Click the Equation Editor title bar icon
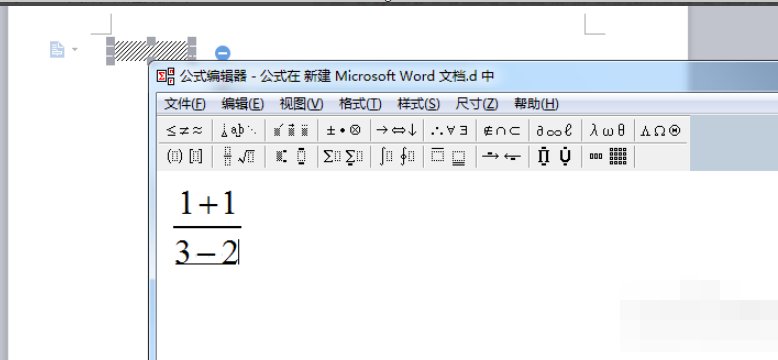This screenshot has width=778, height=360. coord(166,76)
